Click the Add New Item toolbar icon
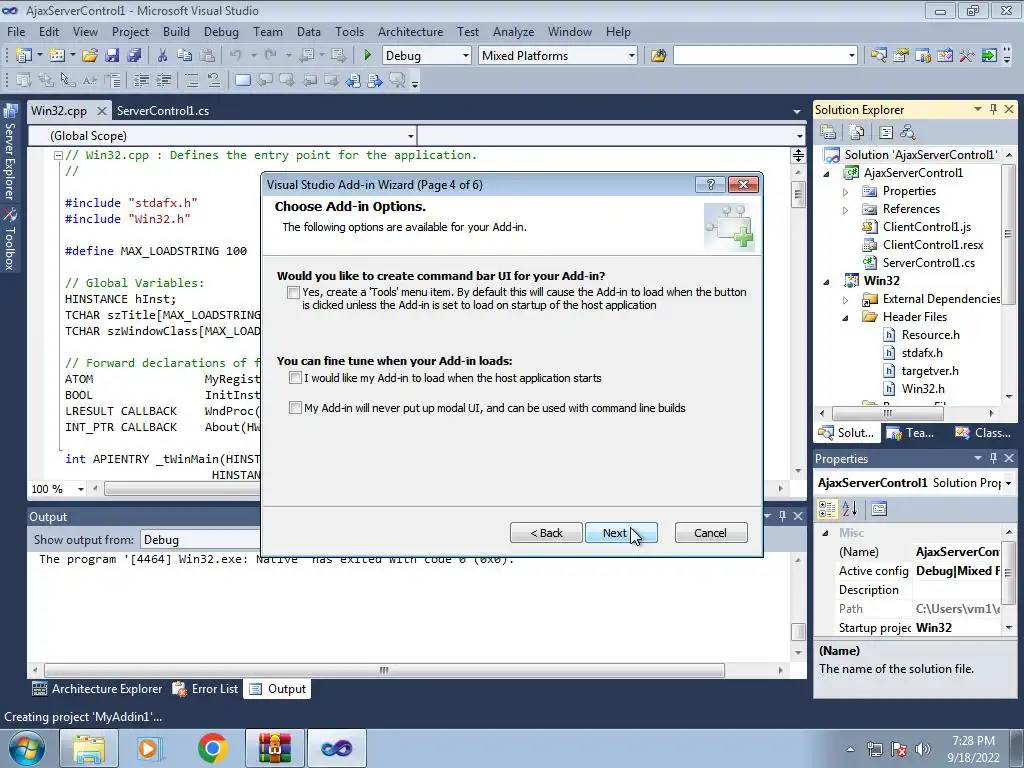 [57, 56]
